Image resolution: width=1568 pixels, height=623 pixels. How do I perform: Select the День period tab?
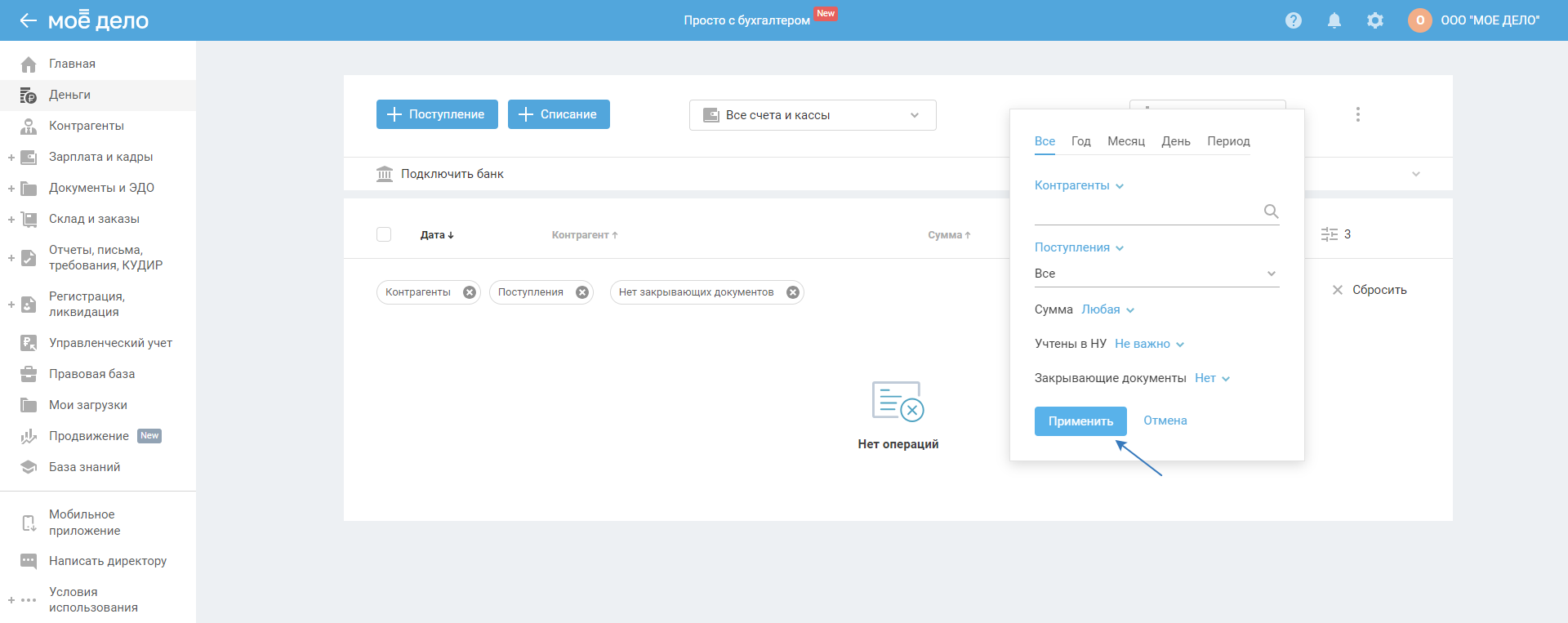(1176, 141)
